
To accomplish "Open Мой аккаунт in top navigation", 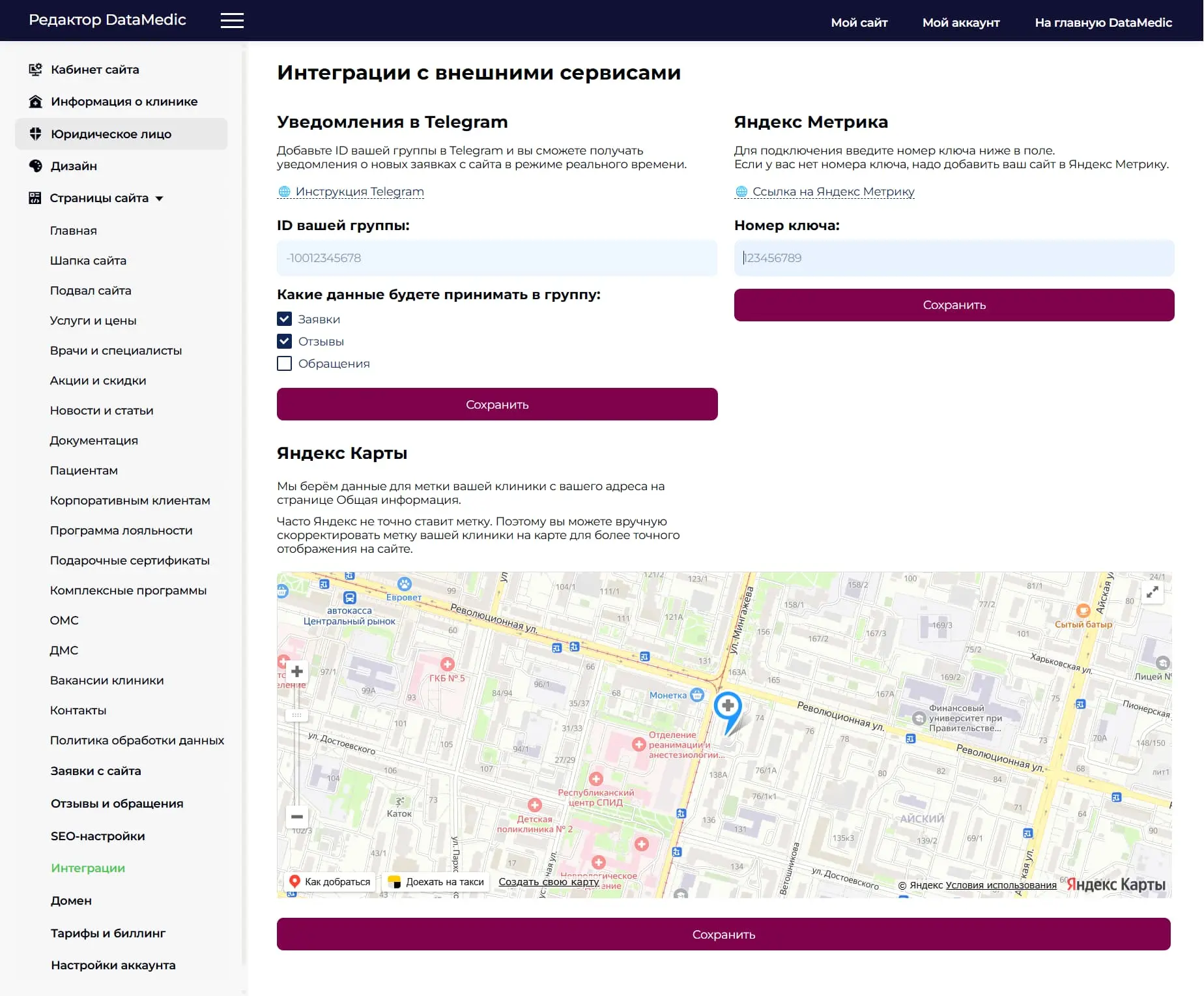I will pos(960,23).
